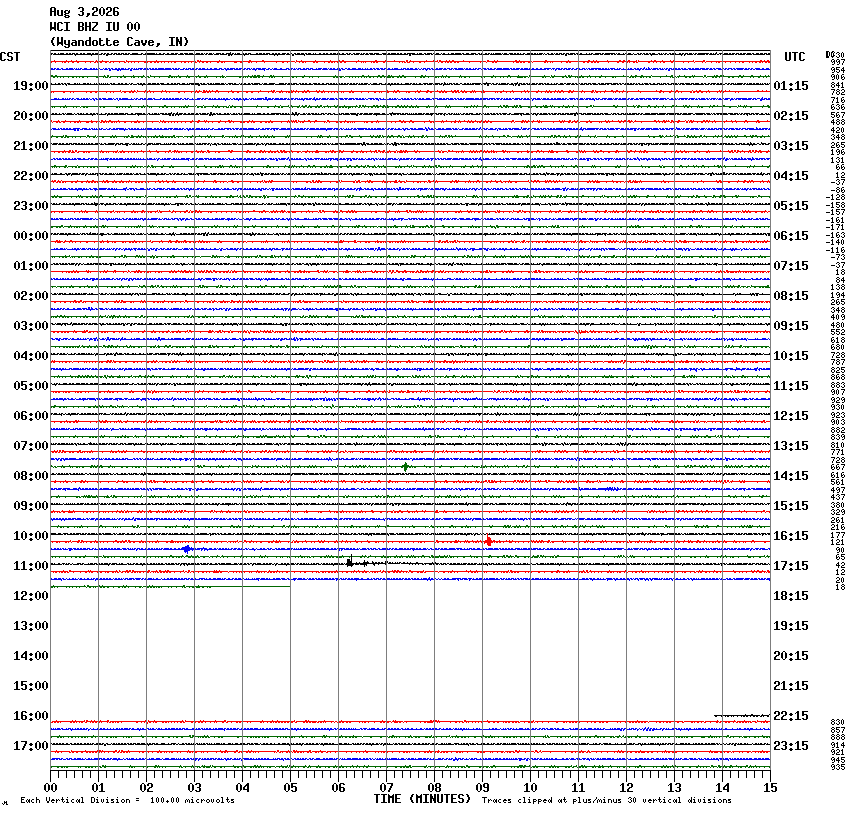The height and width of the screenshot is (814, 850).
Task: Click the TIME (MINUTES) axis label
Action: point(422,799)
